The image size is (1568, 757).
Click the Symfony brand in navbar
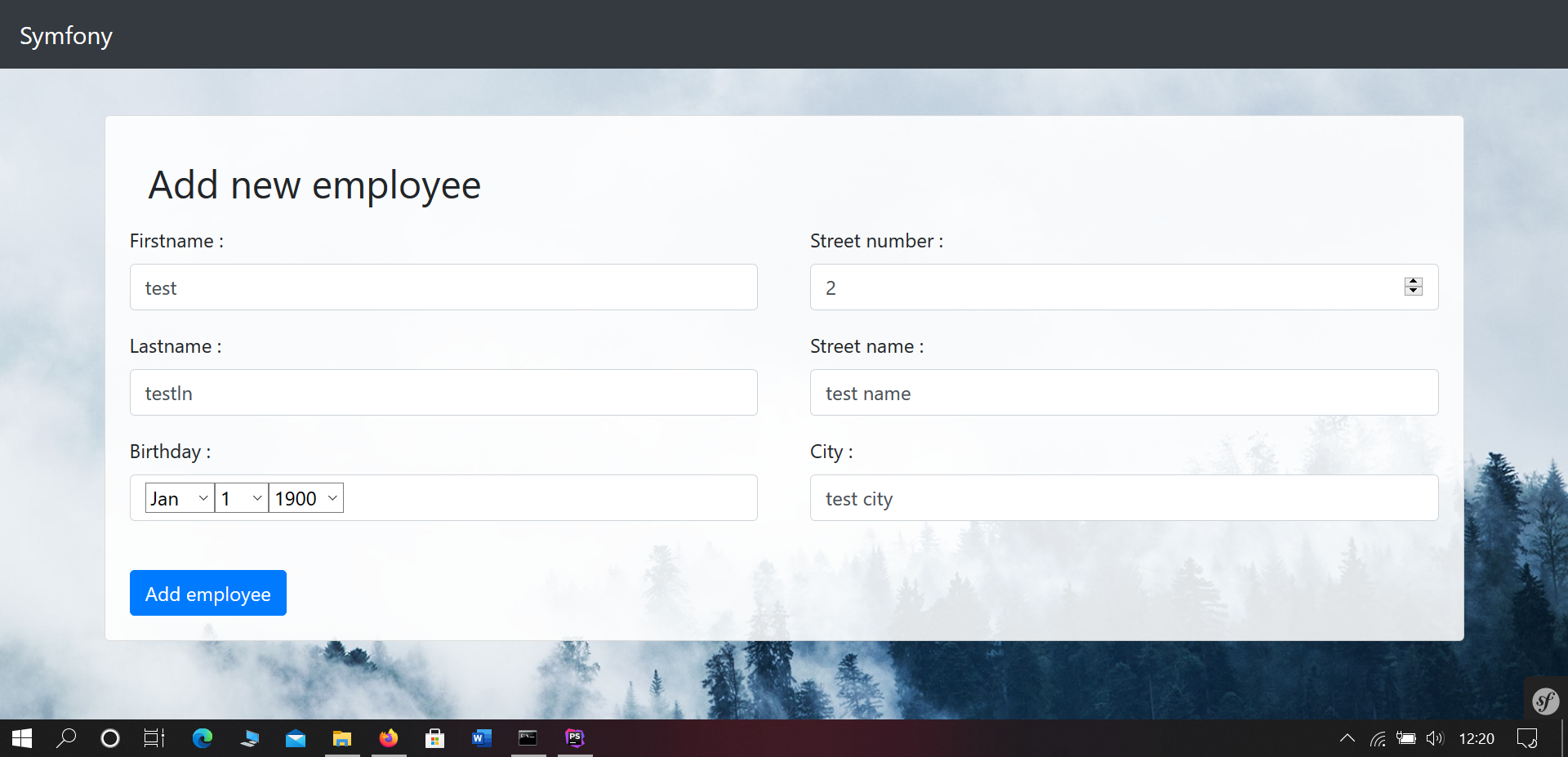point(66,36)
